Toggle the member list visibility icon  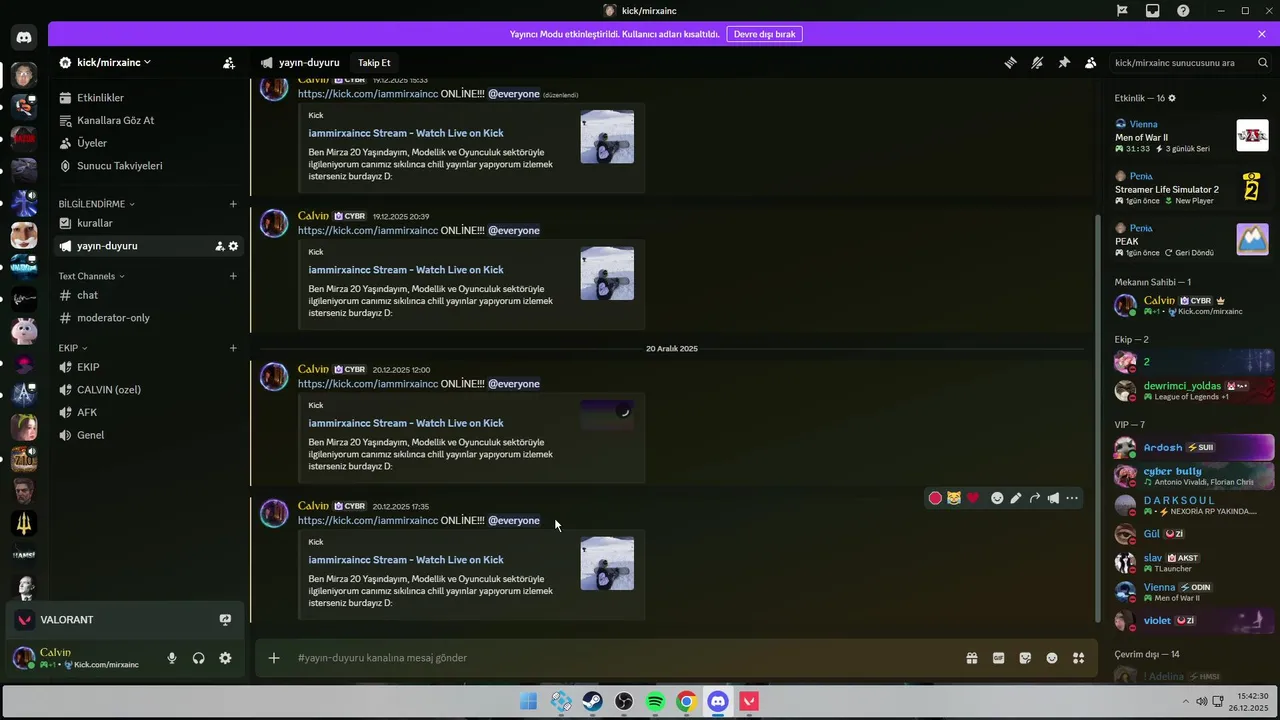point(1091,62)
